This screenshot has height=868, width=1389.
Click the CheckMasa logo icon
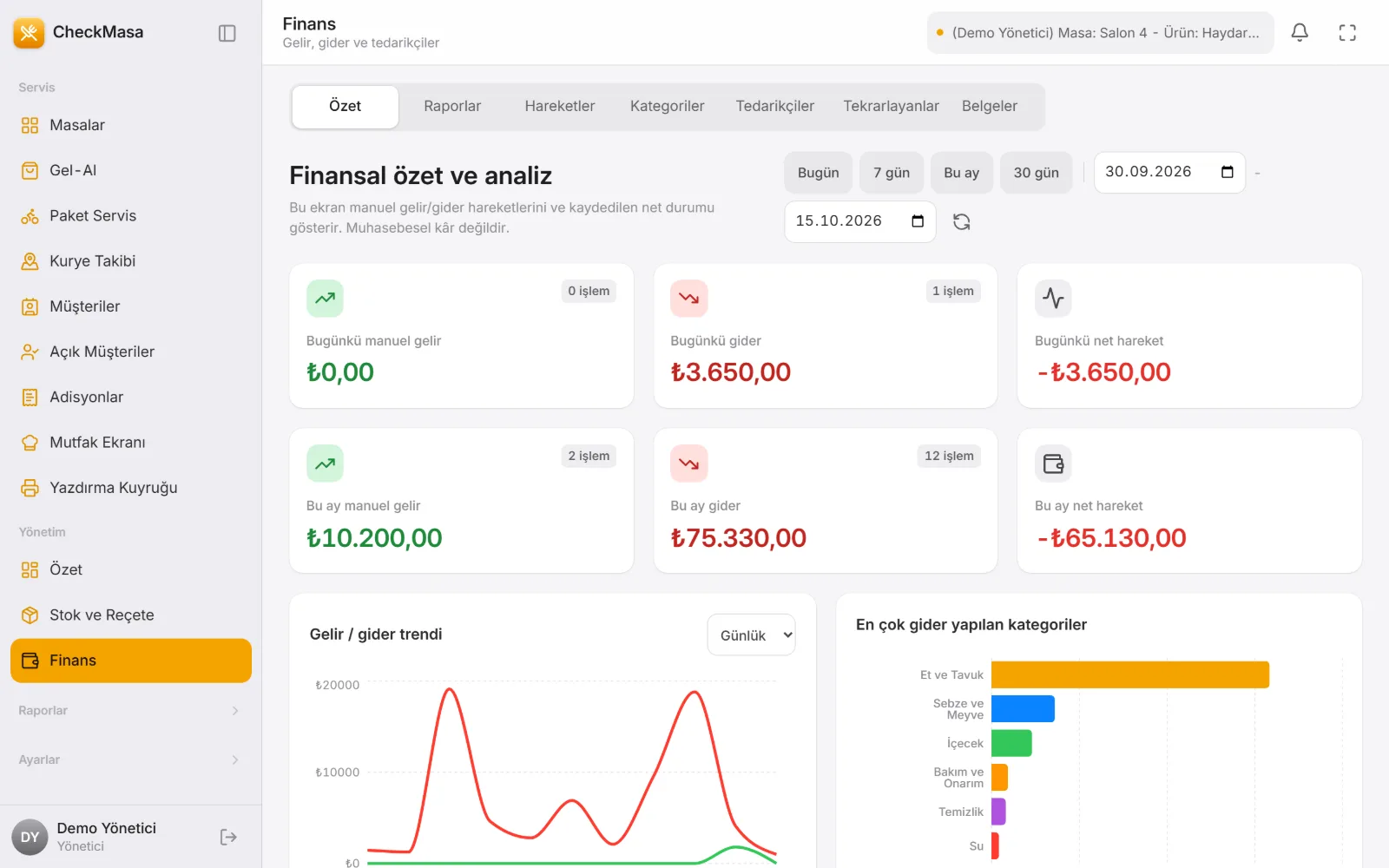pyautogui.click(x=29, y=33)
